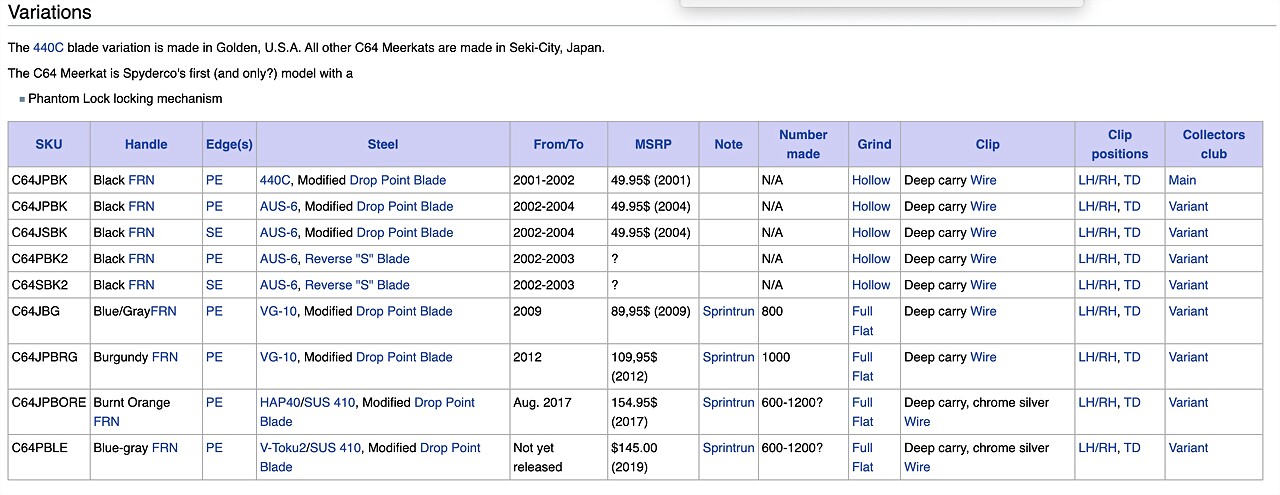Image resolution: width=1280 pixels, height=495 pixels.
Task: Select the Number made column header
Action: [x=803, y=144]
